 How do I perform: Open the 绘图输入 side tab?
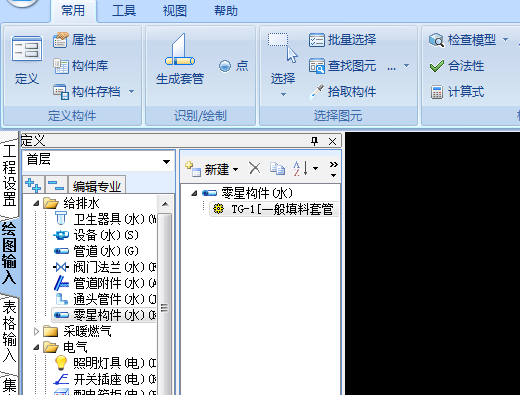tap(9, 254)
